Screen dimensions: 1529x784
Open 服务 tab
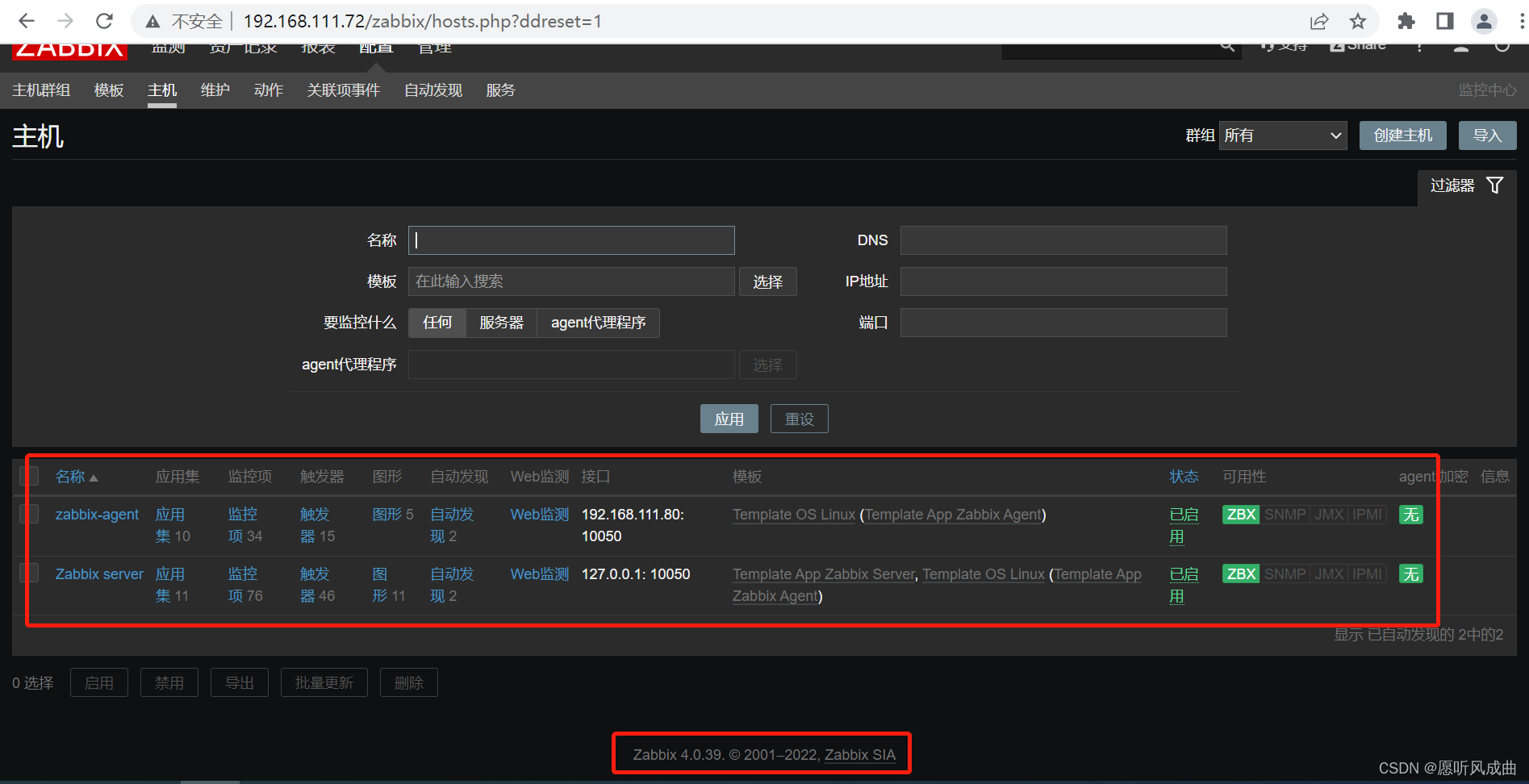click(500, 90)
